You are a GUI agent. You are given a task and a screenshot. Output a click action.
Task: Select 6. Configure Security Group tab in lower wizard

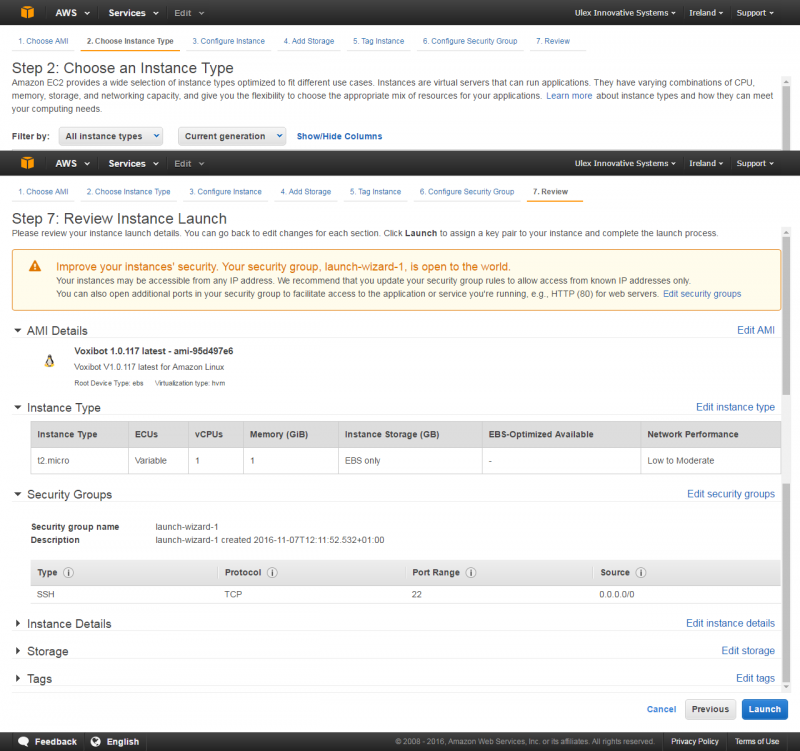coord(467,191)
